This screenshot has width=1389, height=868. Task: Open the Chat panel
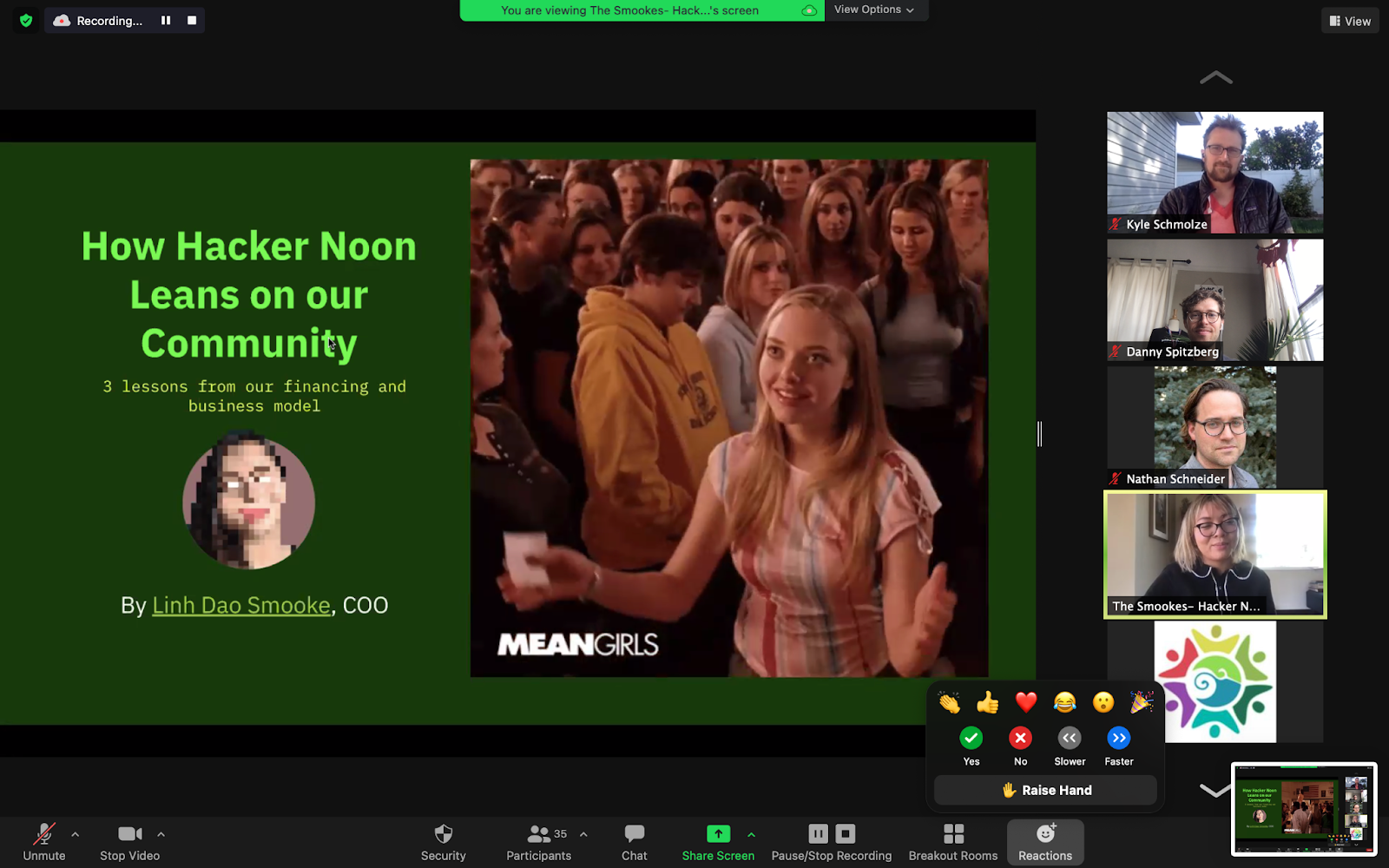click(635, 842)
